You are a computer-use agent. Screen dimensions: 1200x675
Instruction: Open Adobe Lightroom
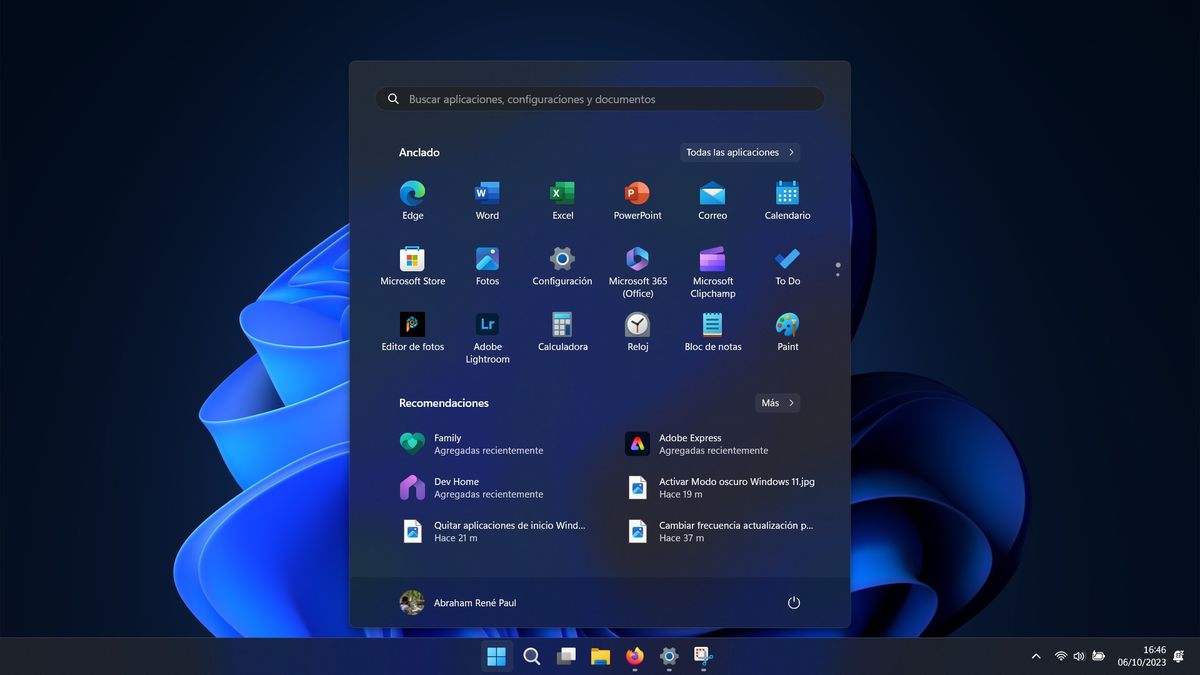[487, 330]
